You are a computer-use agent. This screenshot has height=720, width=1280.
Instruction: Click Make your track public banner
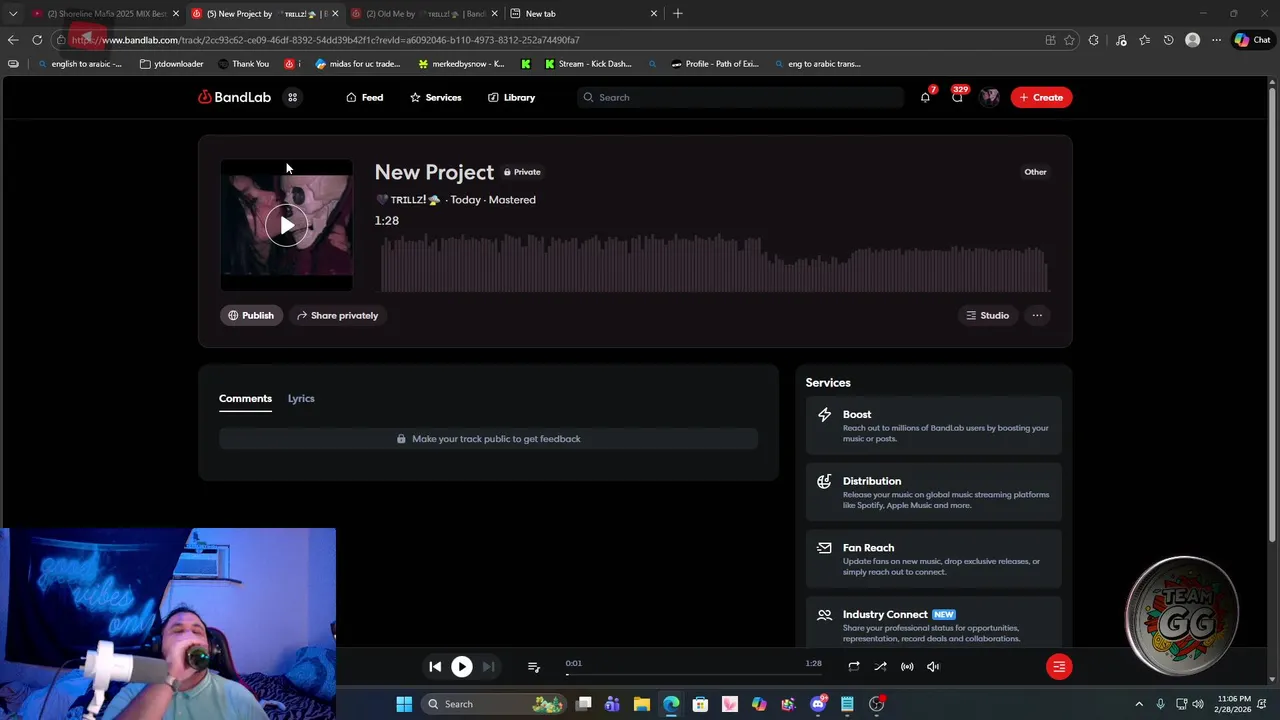(x=488, y=439)
